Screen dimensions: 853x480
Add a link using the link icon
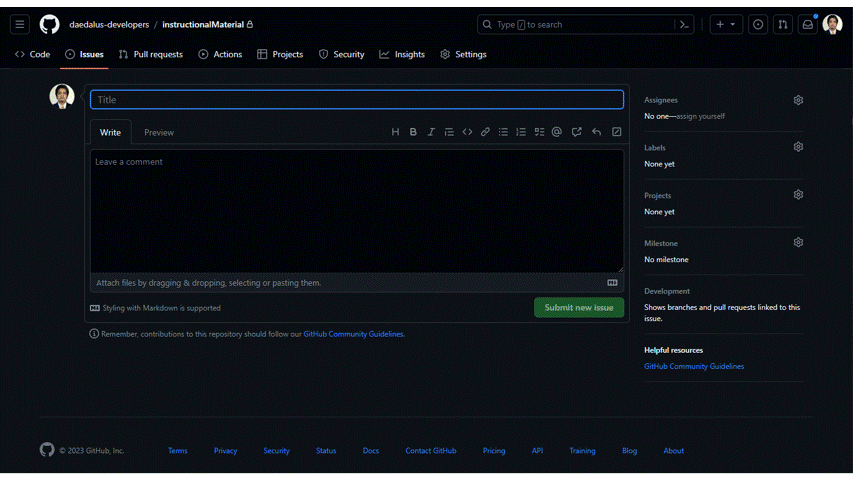coord(485,132)
